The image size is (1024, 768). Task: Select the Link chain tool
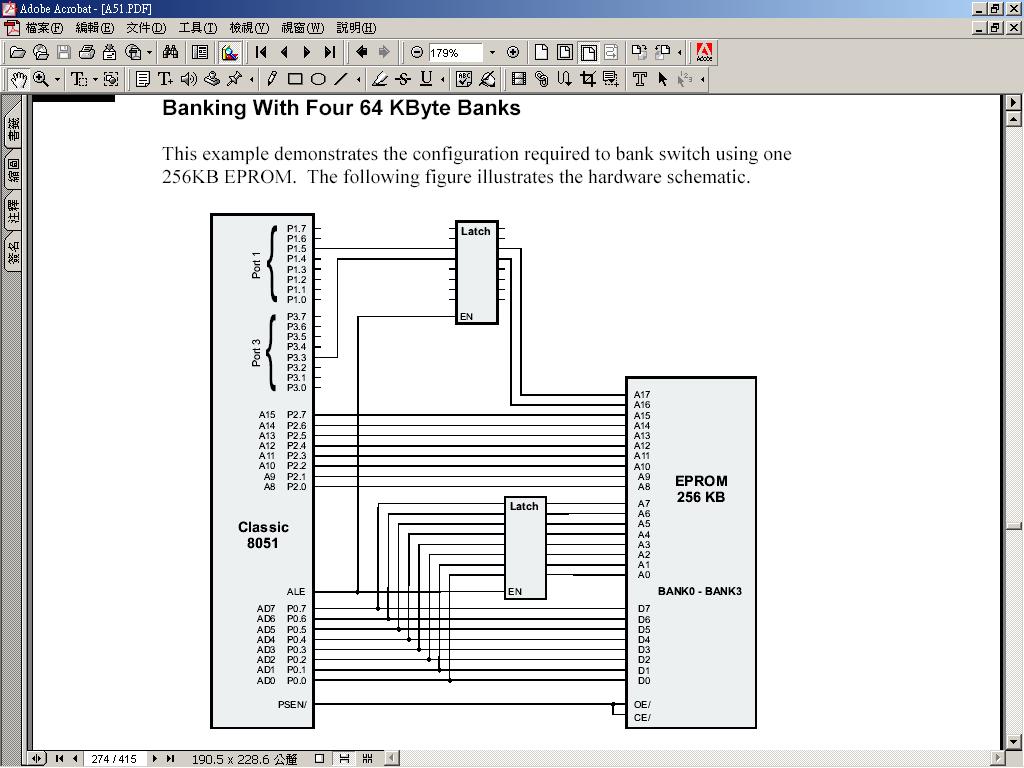(541, 80)
